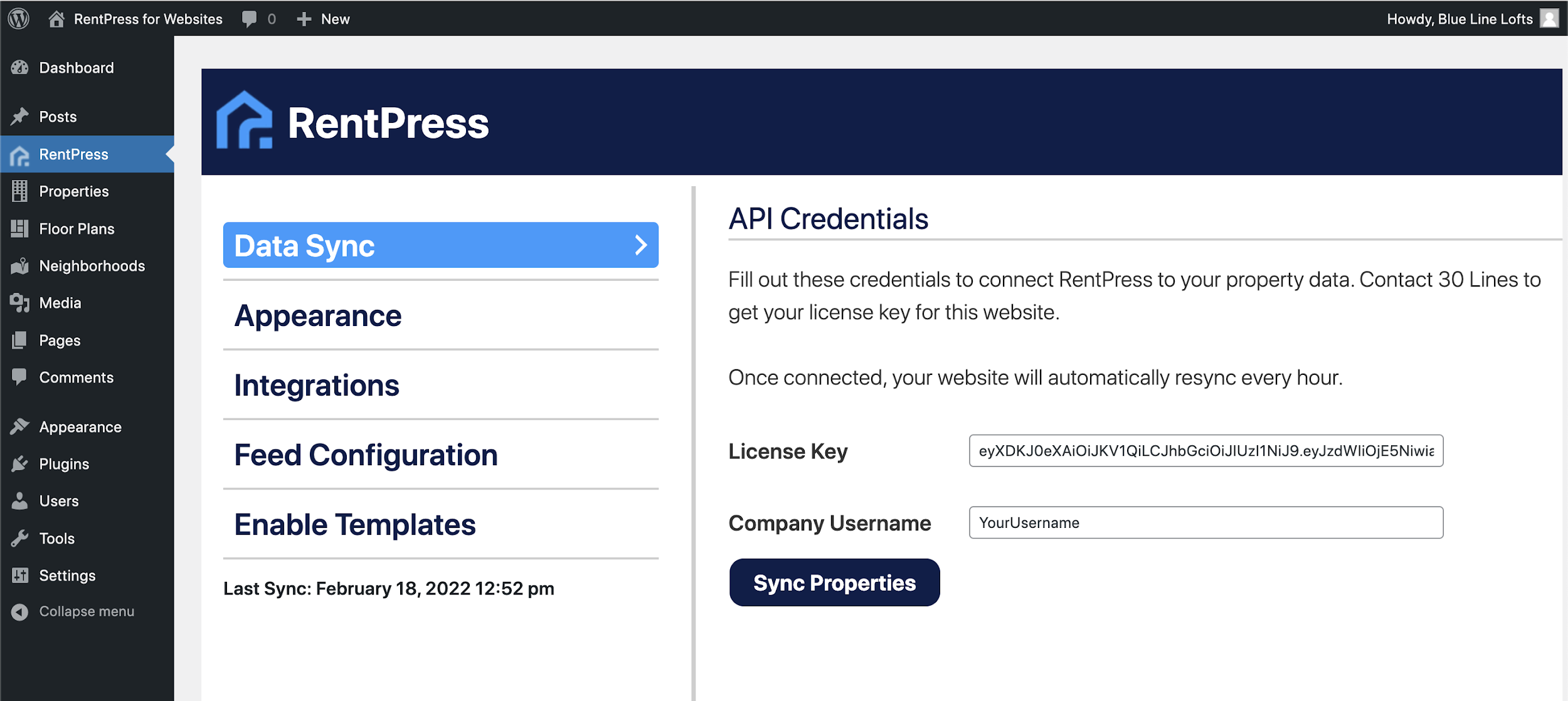Open Appearance in the WordPress sidebar
The width and height of the screenshot is (1568, 701).
coord(87,427)
